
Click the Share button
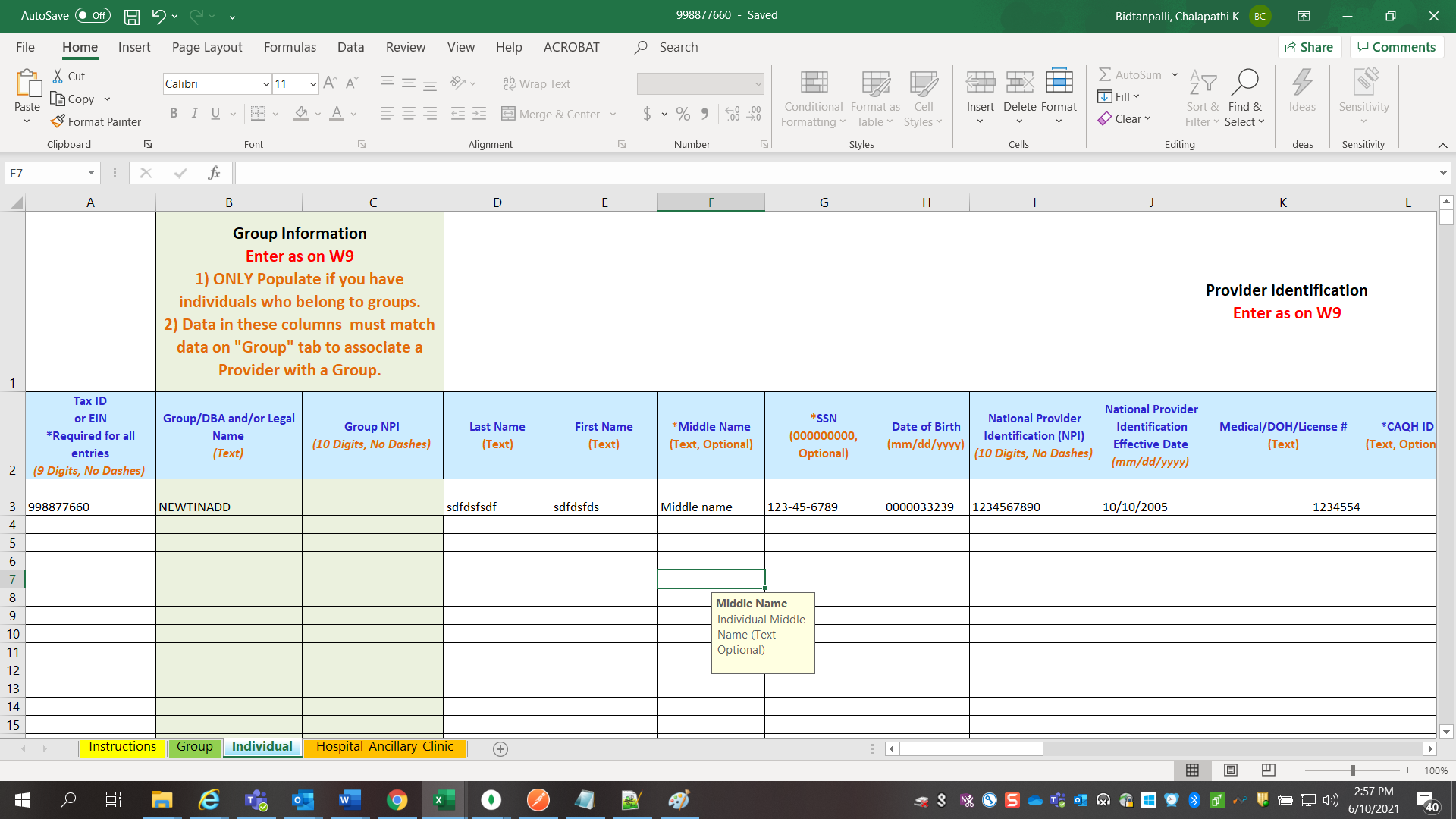coord(1309,47)
